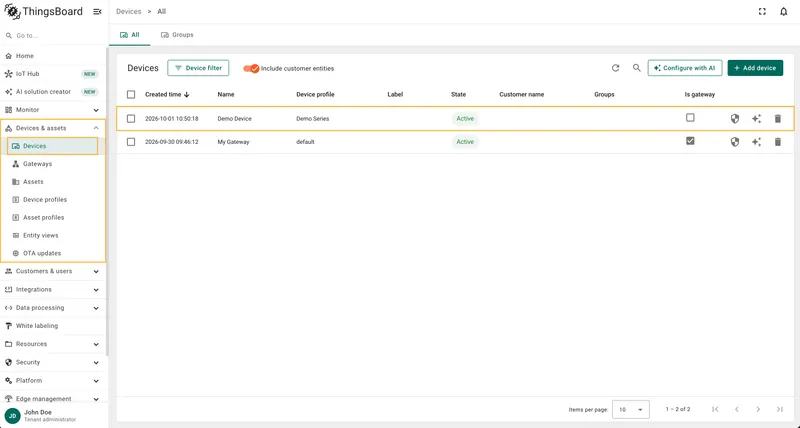The width and height of the screenshot is (800, 428).
Task: Expand the Integrations sidebar section
Action: (52, 289)
